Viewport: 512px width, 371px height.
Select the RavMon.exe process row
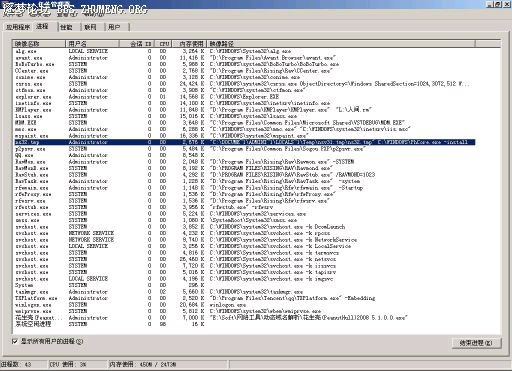click(x=244, y=162)
